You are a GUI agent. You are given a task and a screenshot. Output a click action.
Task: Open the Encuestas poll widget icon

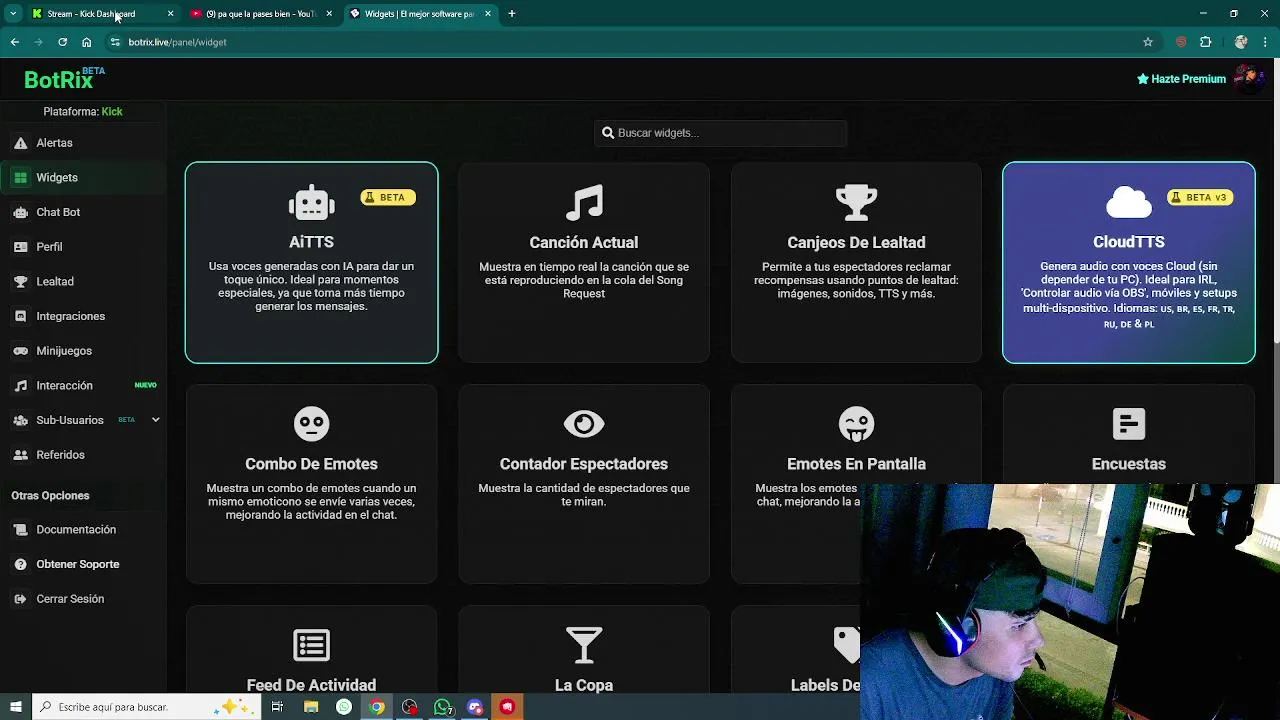[x=1129, y=424]
